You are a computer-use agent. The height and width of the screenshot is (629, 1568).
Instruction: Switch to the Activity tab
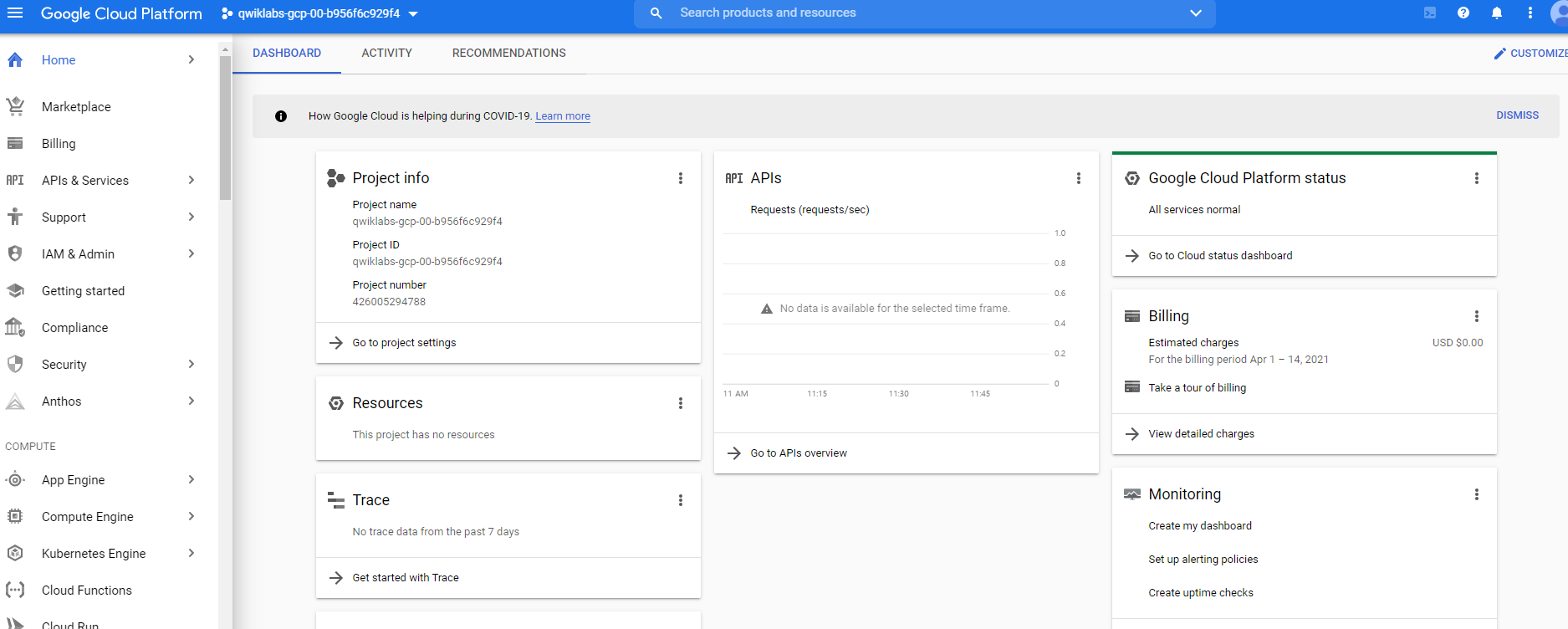point(386,53)
